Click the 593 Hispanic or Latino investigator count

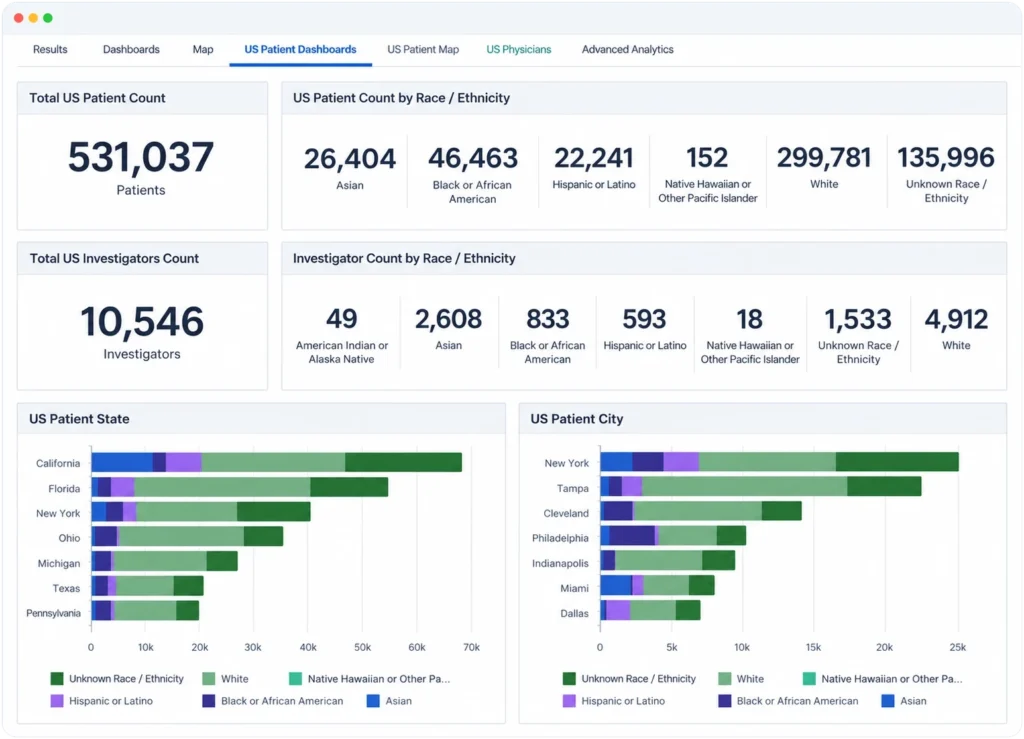(644, 319)
